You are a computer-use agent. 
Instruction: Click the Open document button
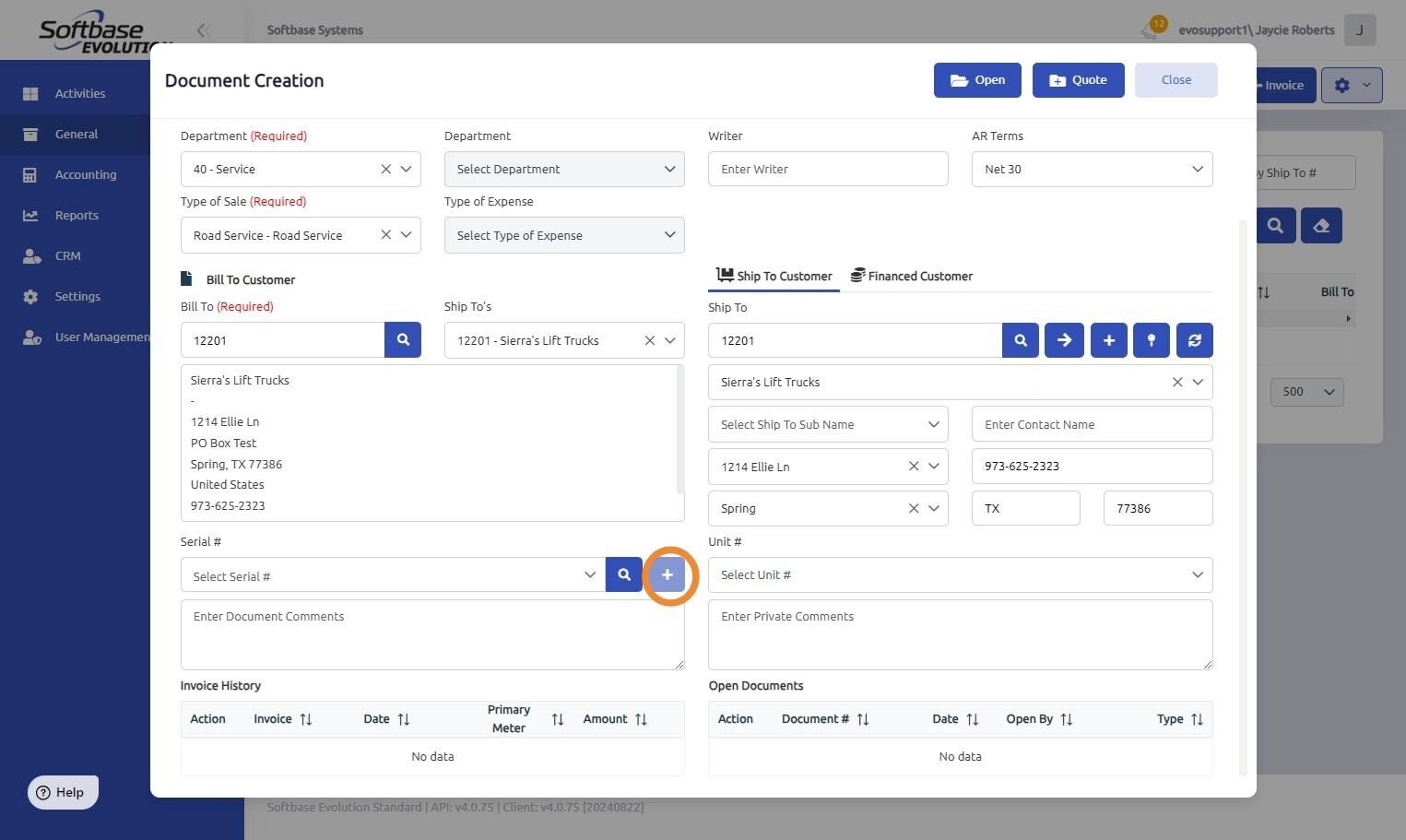click(977, 80)
